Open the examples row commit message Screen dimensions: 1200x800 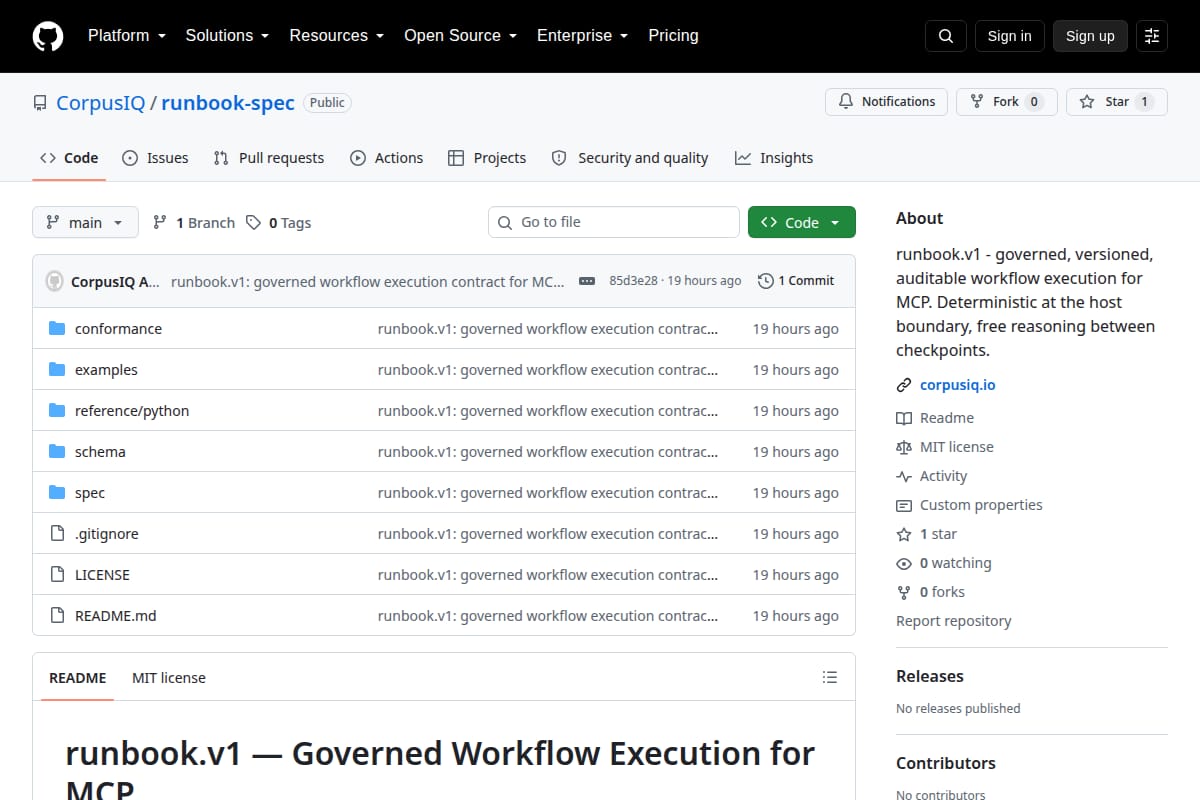click(548, 369)
